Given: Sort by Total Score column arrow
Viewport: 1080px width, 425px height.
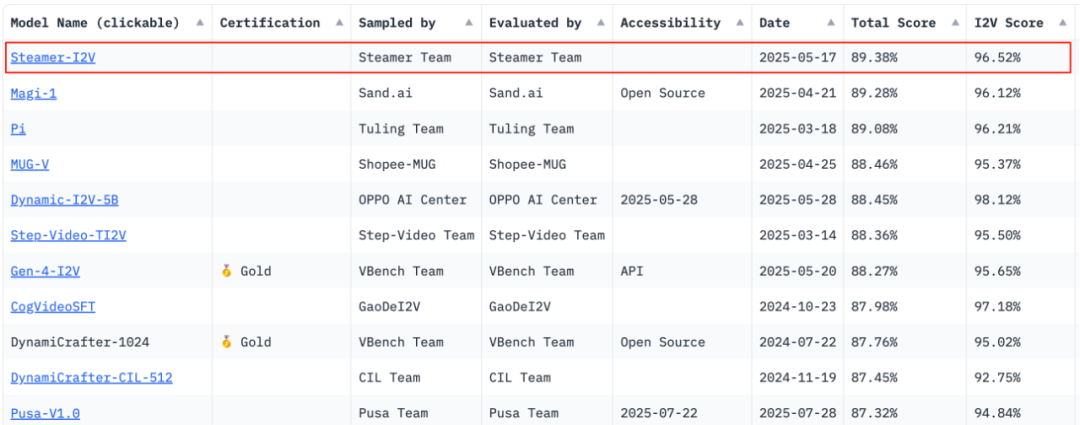Looking at the screenshot, I should pyautogui.click(x=951, y=22).
